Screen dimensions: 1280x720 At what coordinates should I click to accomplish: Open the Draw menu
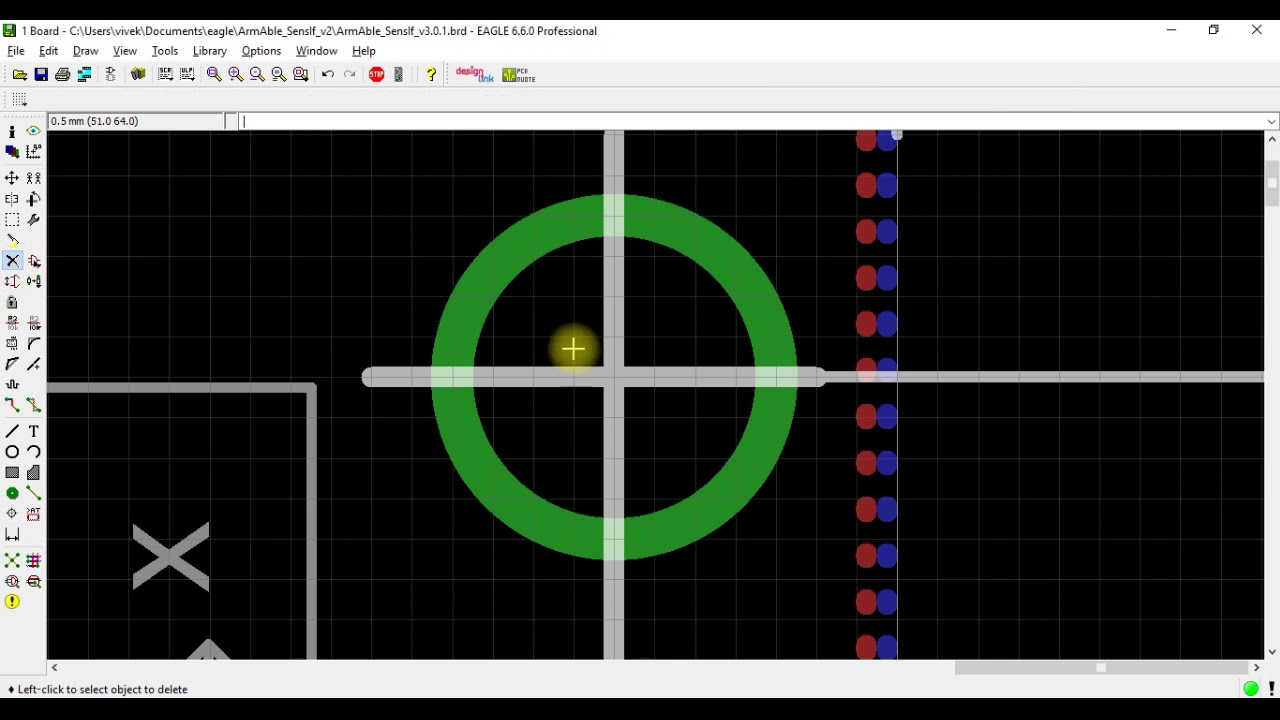(x=86, y=51)
